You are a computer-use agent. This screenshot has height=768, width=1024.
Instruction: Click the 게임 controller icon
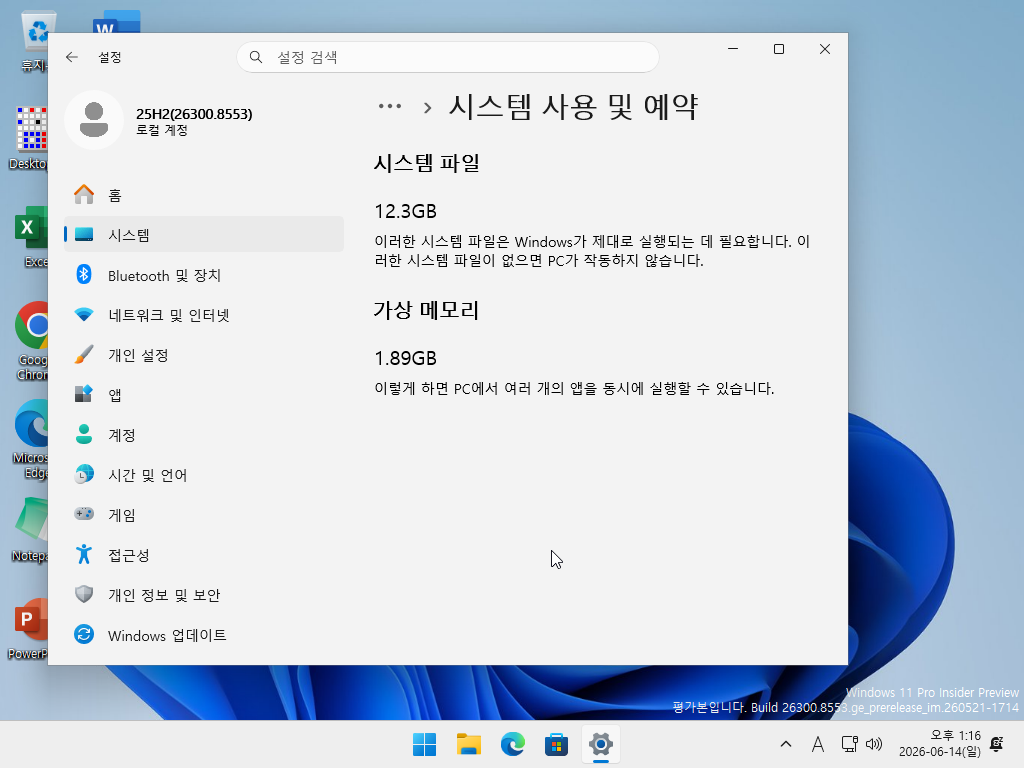84,514
